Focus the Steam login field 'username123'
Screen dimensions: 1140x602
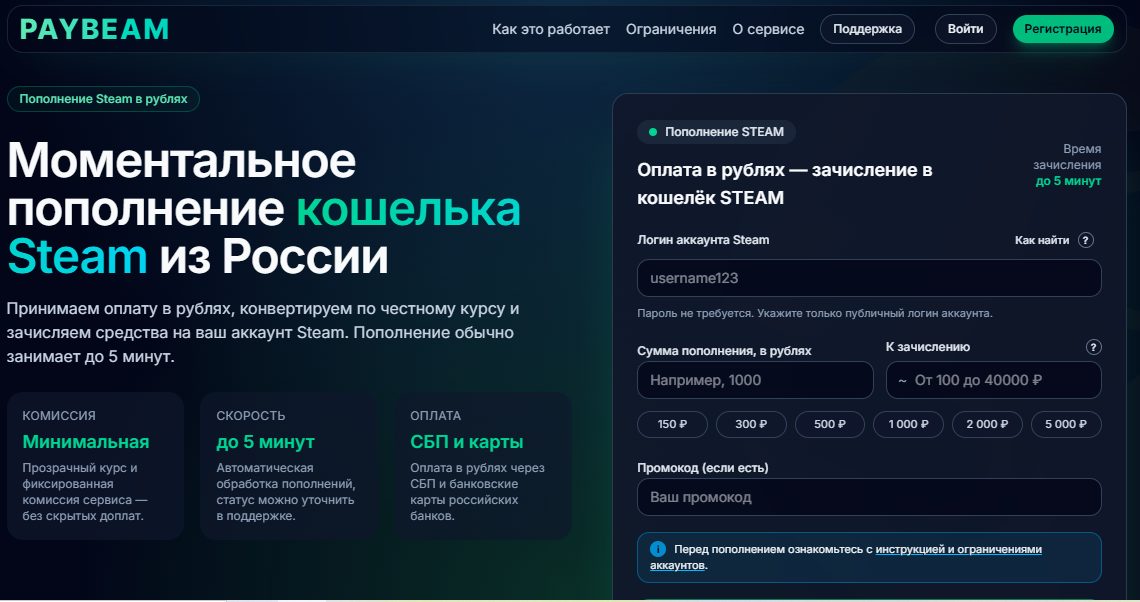869,278
